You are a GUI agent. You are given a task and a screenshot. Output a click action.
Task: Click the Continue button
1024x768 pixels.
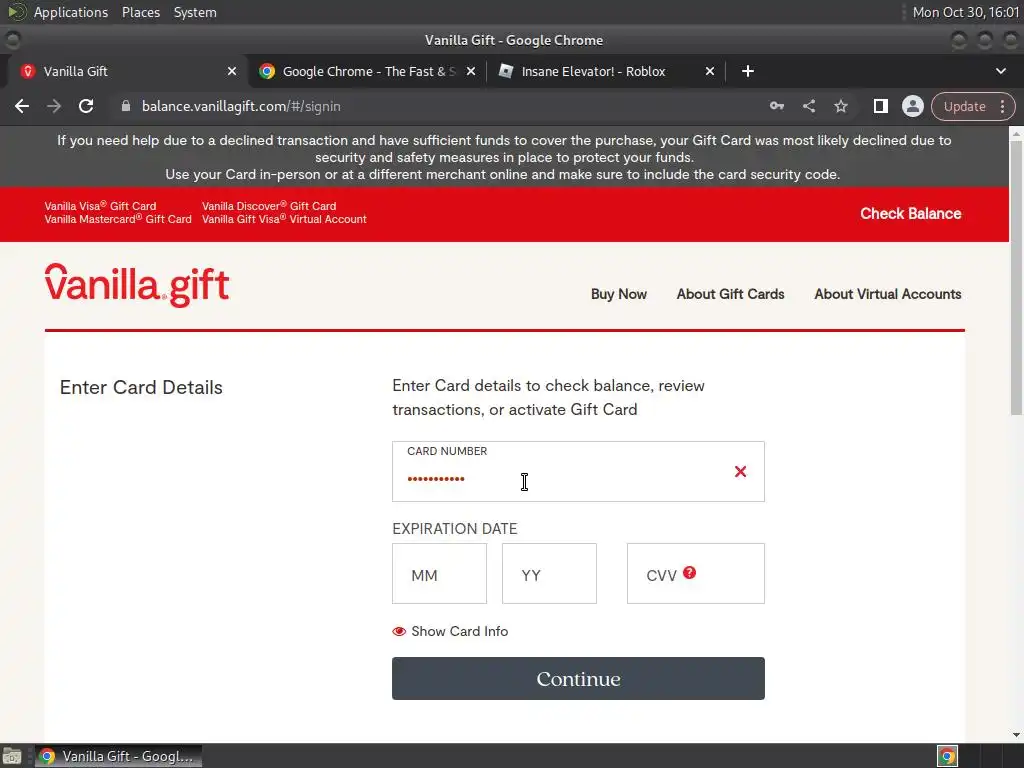[x=578, y=679]
